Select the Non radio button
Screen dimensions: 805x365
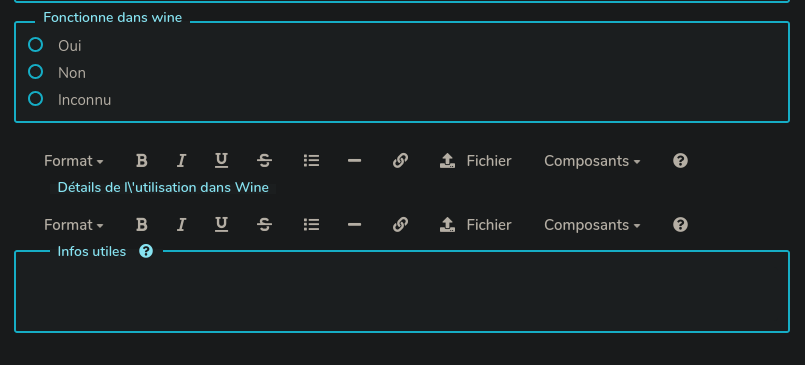point(35,72)
